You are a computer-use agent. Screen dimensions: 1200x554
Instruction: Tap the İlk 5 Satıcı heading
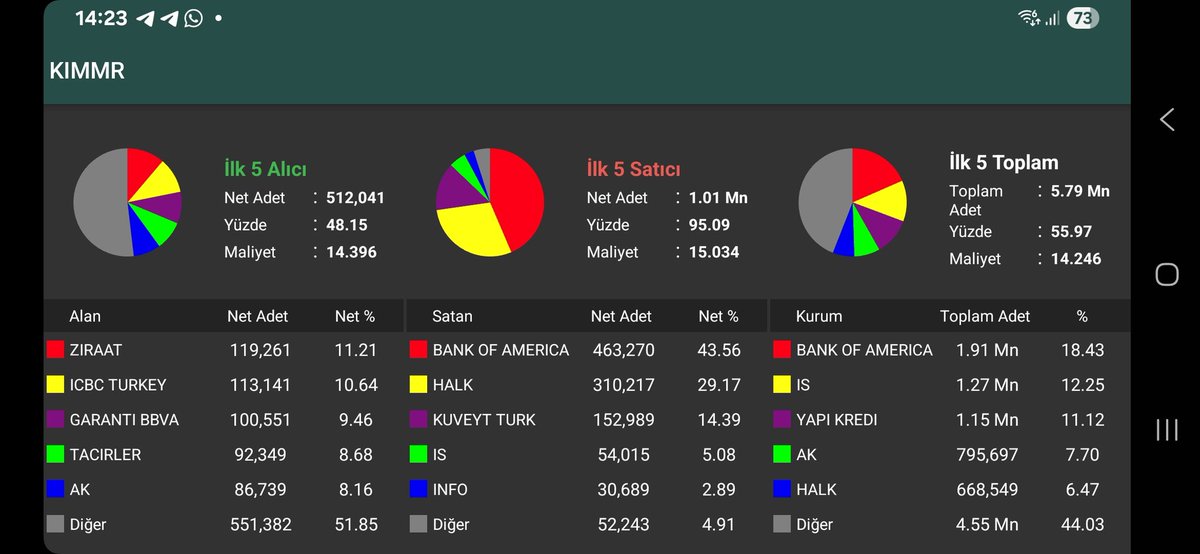[x=633, y=169]
